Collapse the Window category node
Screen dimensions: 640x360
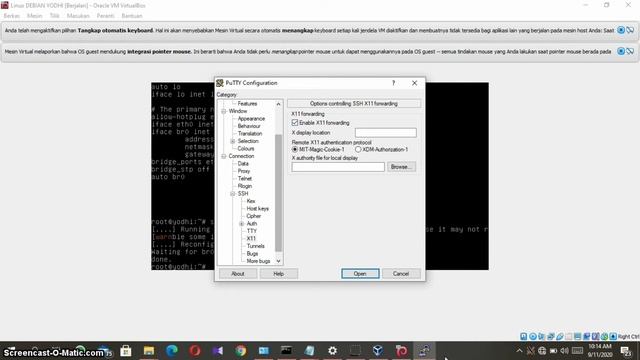pos(224,111)
